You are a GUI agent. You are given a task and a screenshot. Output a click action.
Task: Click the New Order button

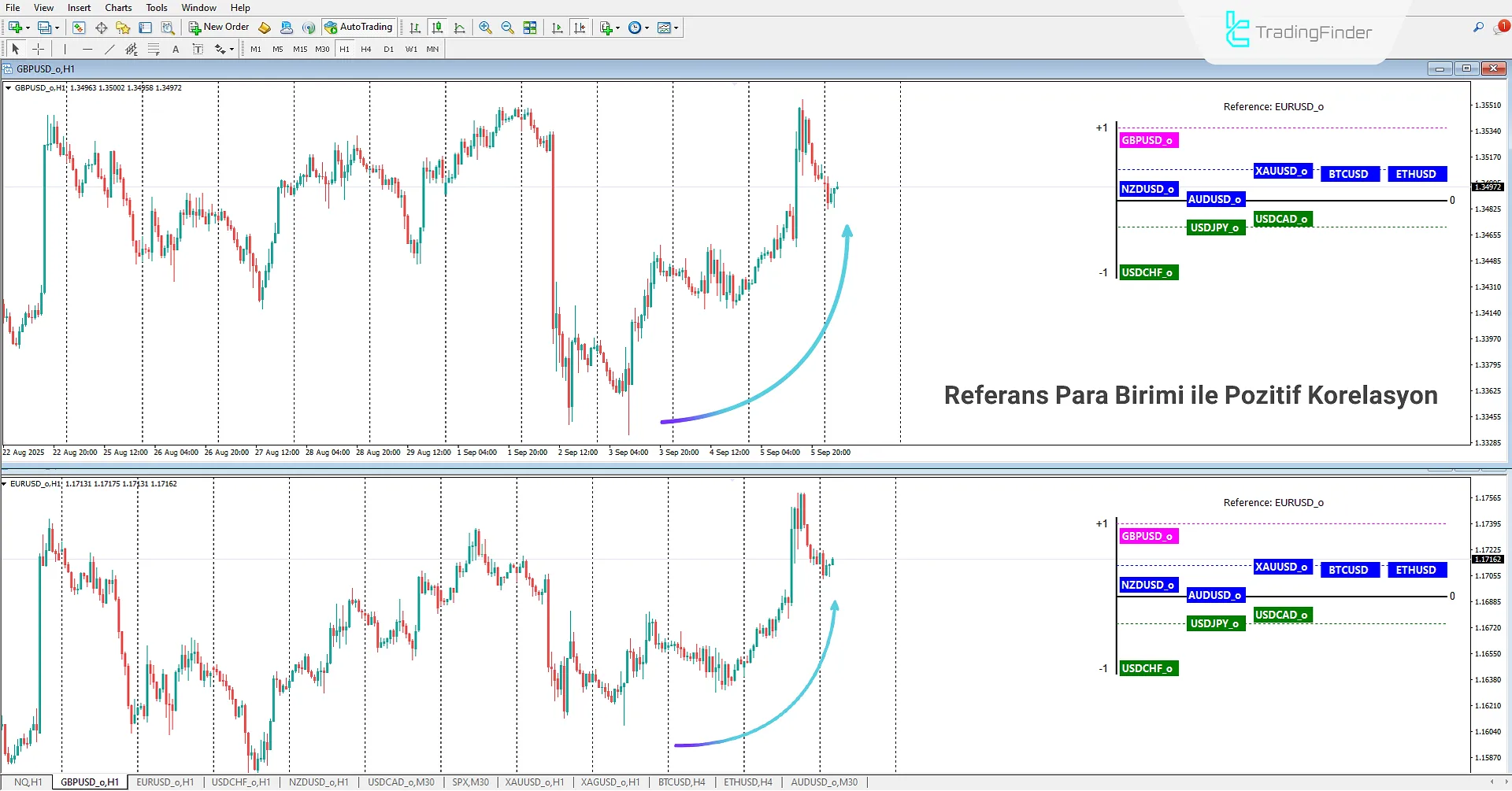pos(218,28)
